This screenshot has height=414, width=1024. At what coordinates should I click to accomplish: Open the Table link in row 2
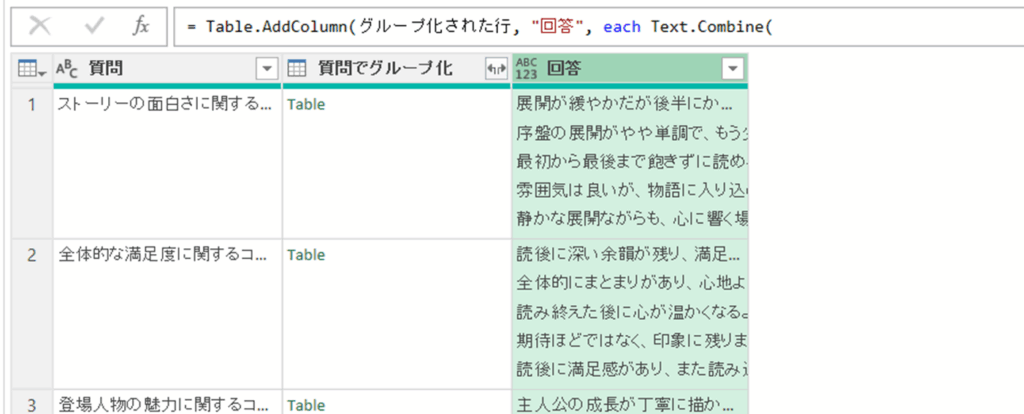305,255
